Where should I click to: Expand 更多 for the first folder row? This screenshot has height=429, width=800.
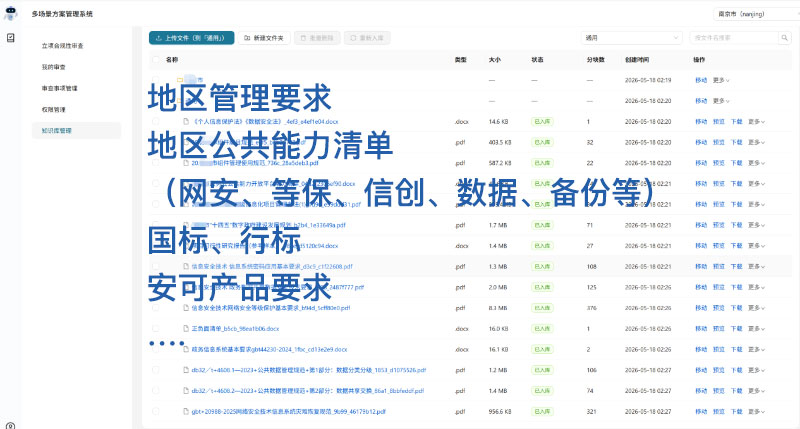721,80
